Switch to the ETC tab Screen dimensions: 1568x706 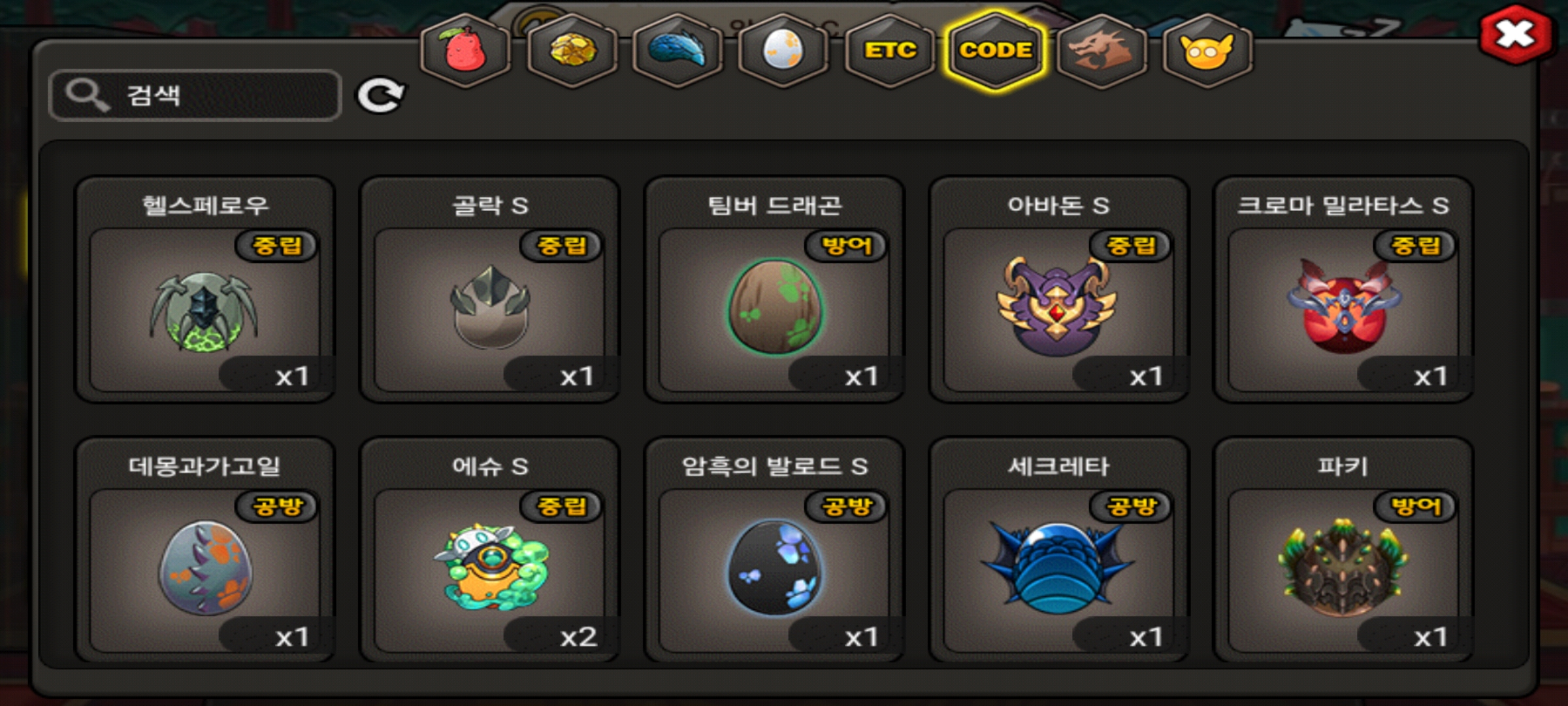(890, 50)
